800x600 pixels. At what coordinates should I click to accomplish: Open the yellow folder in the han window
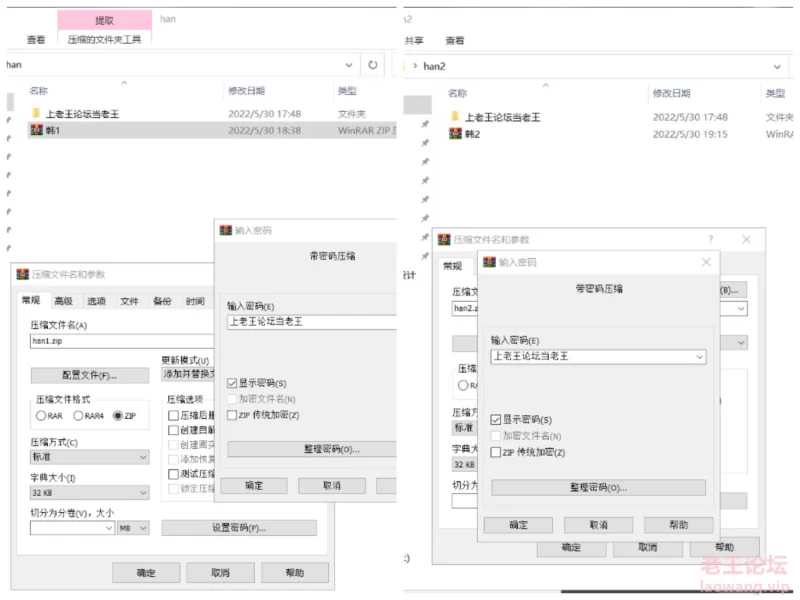(x=36, y=113)
